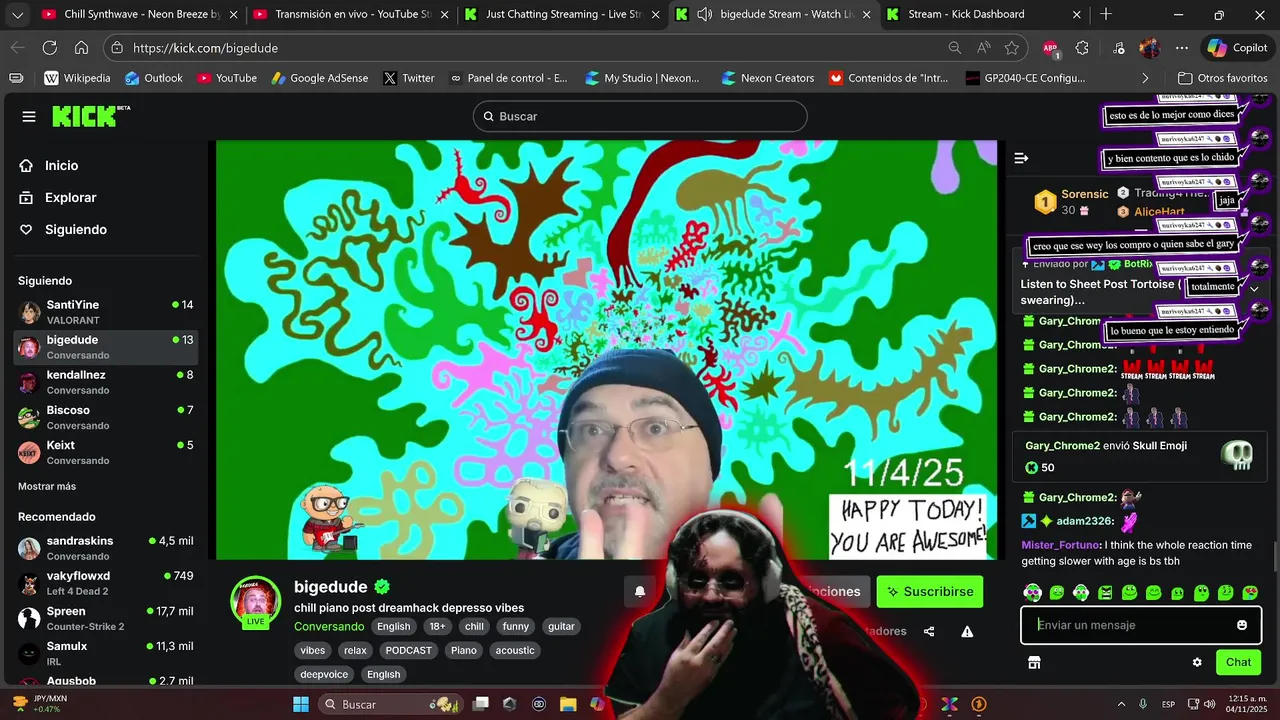
Task: Open a new browser tab
Action: 1106,14
